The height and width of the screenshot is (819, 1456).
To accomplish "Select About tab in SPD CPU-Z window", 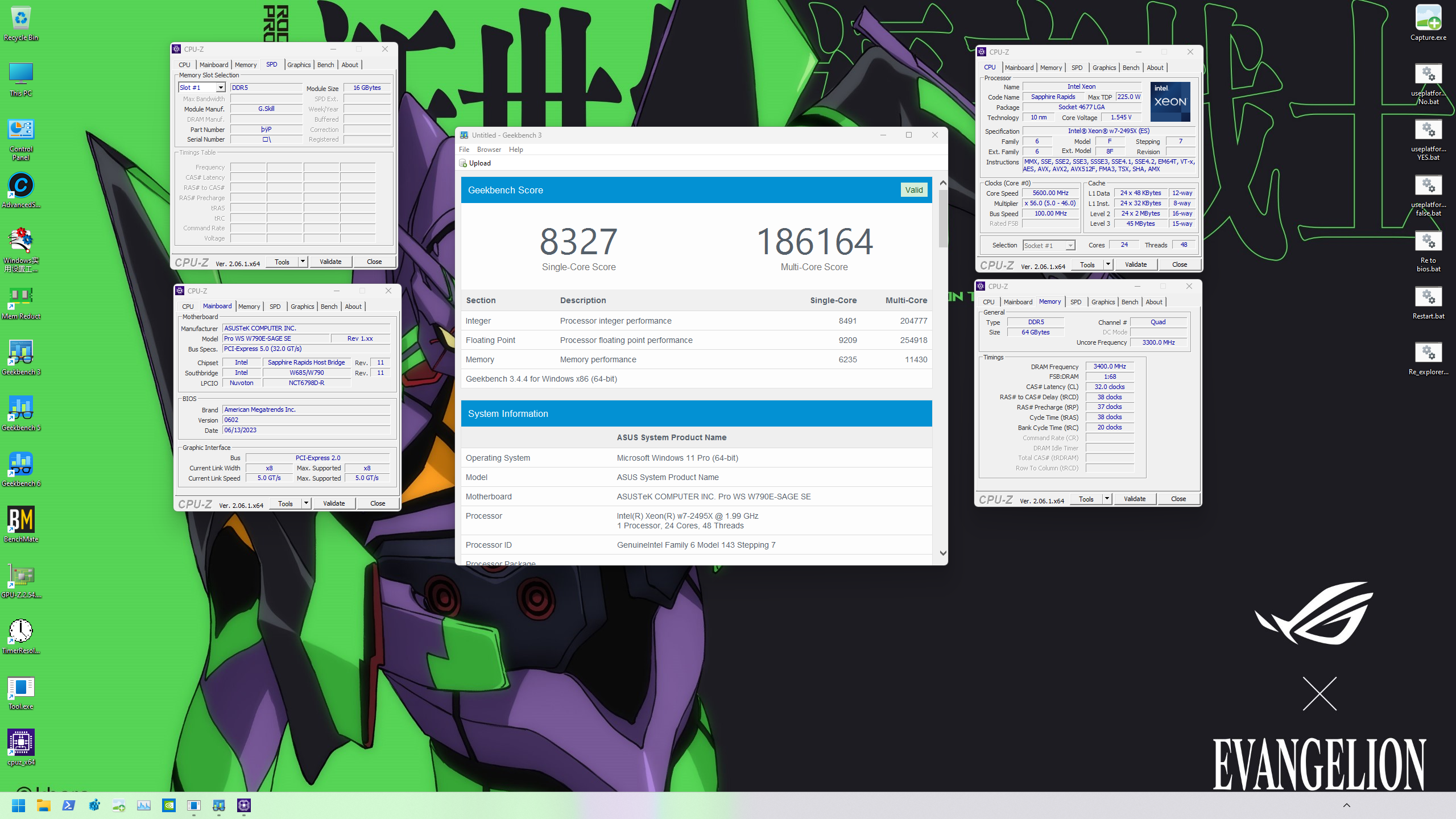I will pyautogui.click(x=350, y=65).
